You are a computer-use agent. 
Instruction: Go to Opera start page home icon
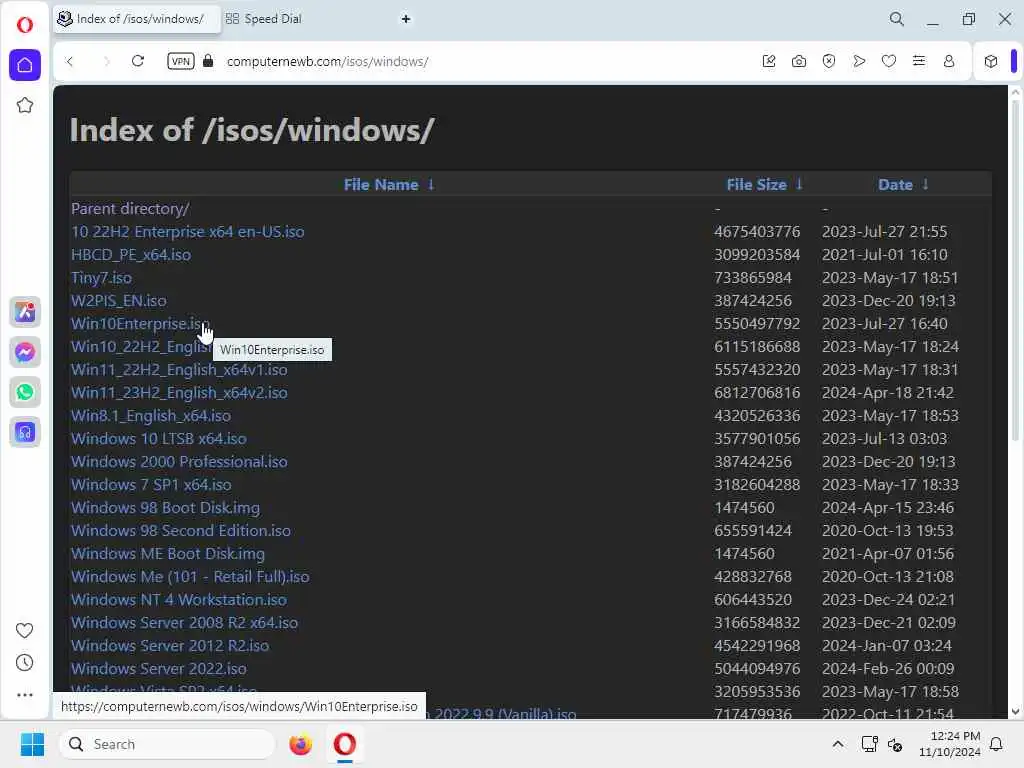(25, 65)
